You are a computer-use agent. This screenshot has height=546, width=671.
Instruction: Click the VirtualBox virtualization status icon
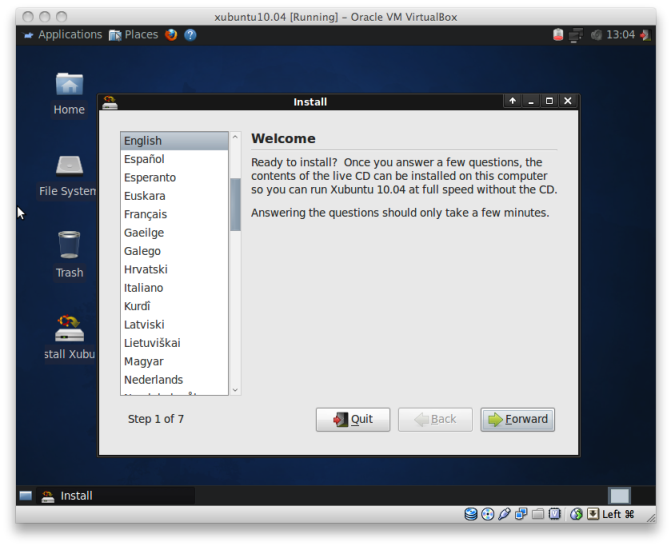click(555, 514)
